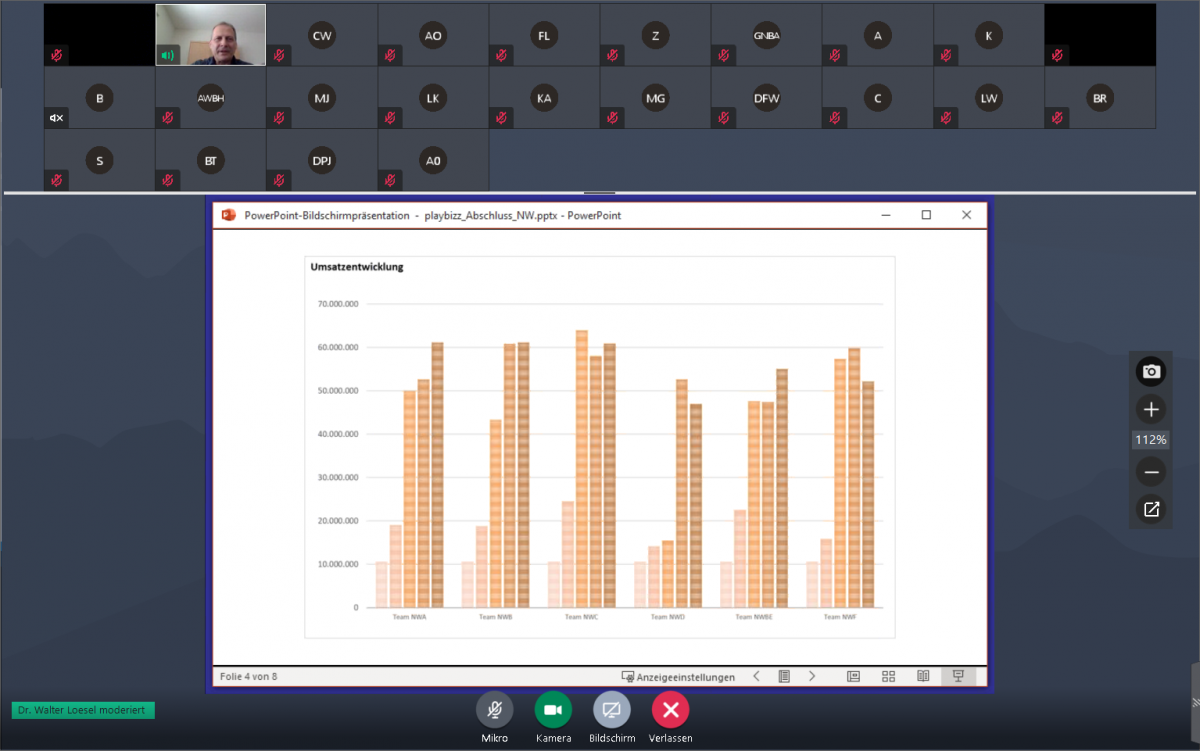Click the slide sorter view icon
1200x751 pixels.
click(888, 676)
